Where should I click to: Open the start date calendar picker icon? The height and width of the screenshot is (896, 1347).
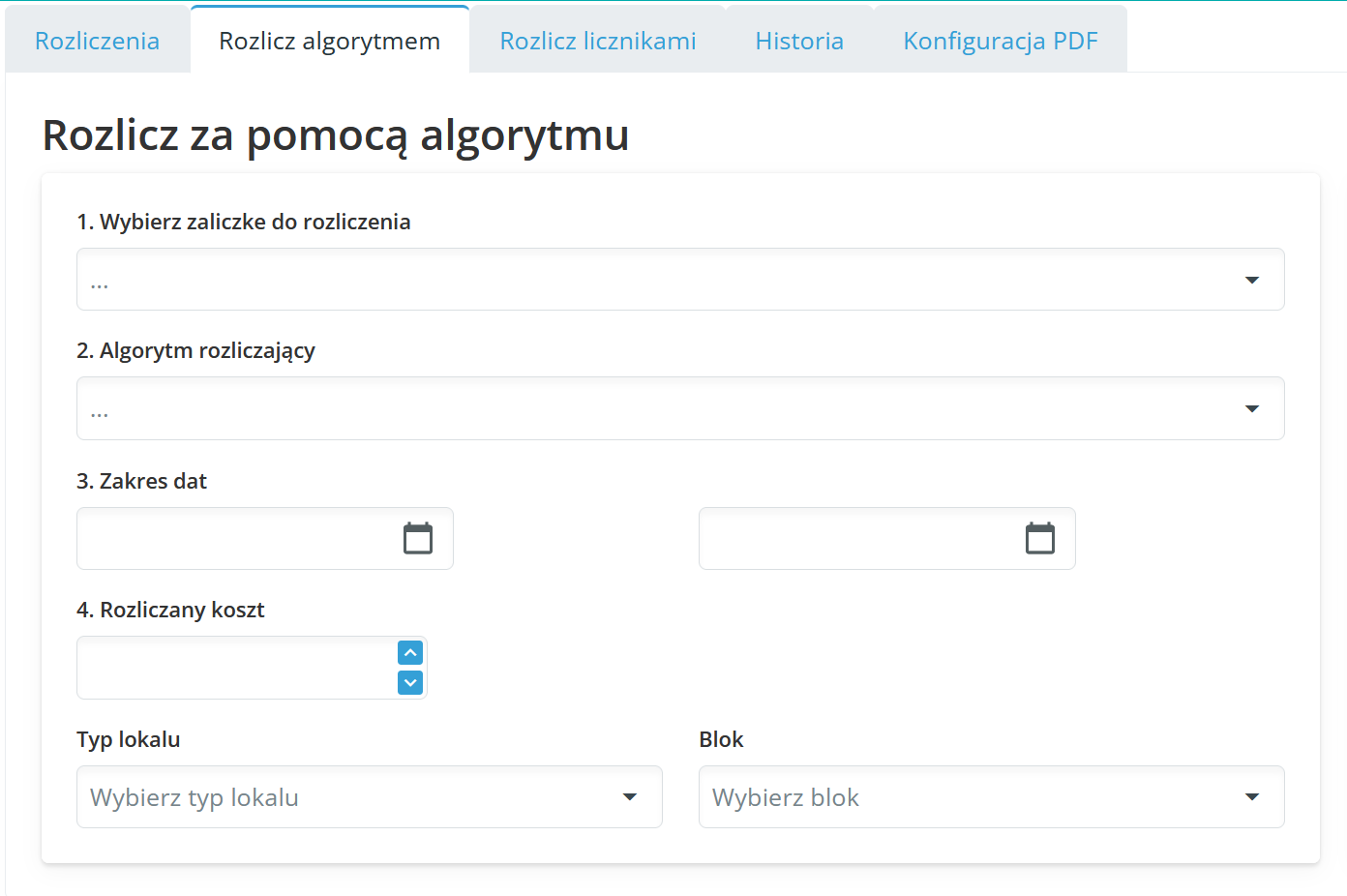(x=418, y=538)
